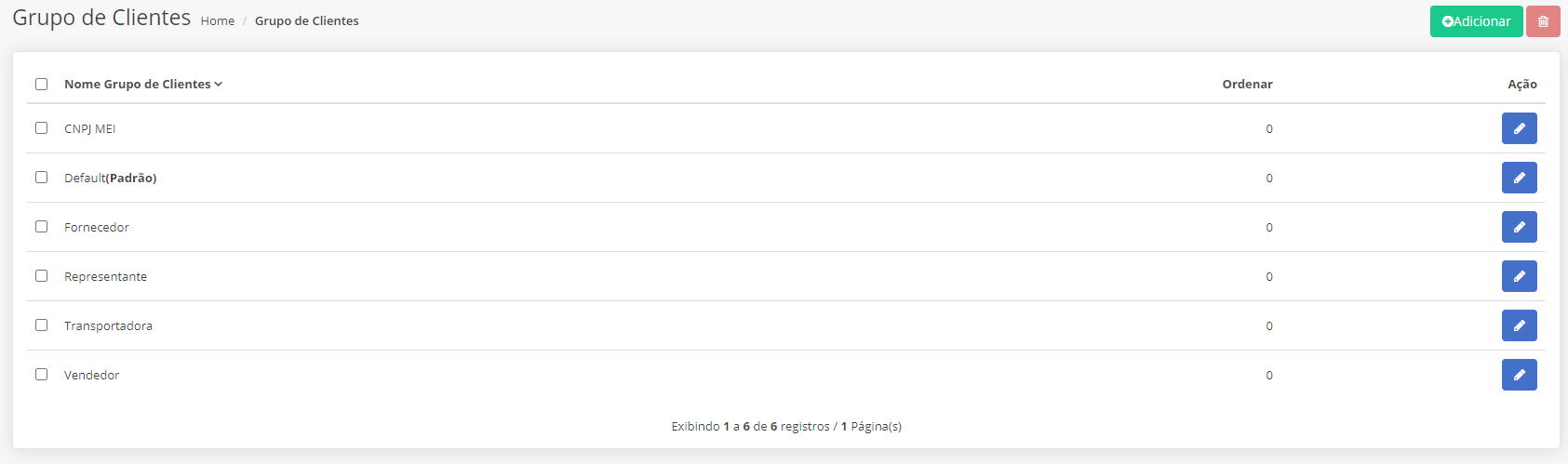The image size is (1568, 464).
Task: Edit the CNPJ MEI group with pencil icon
Action: 1519,128
